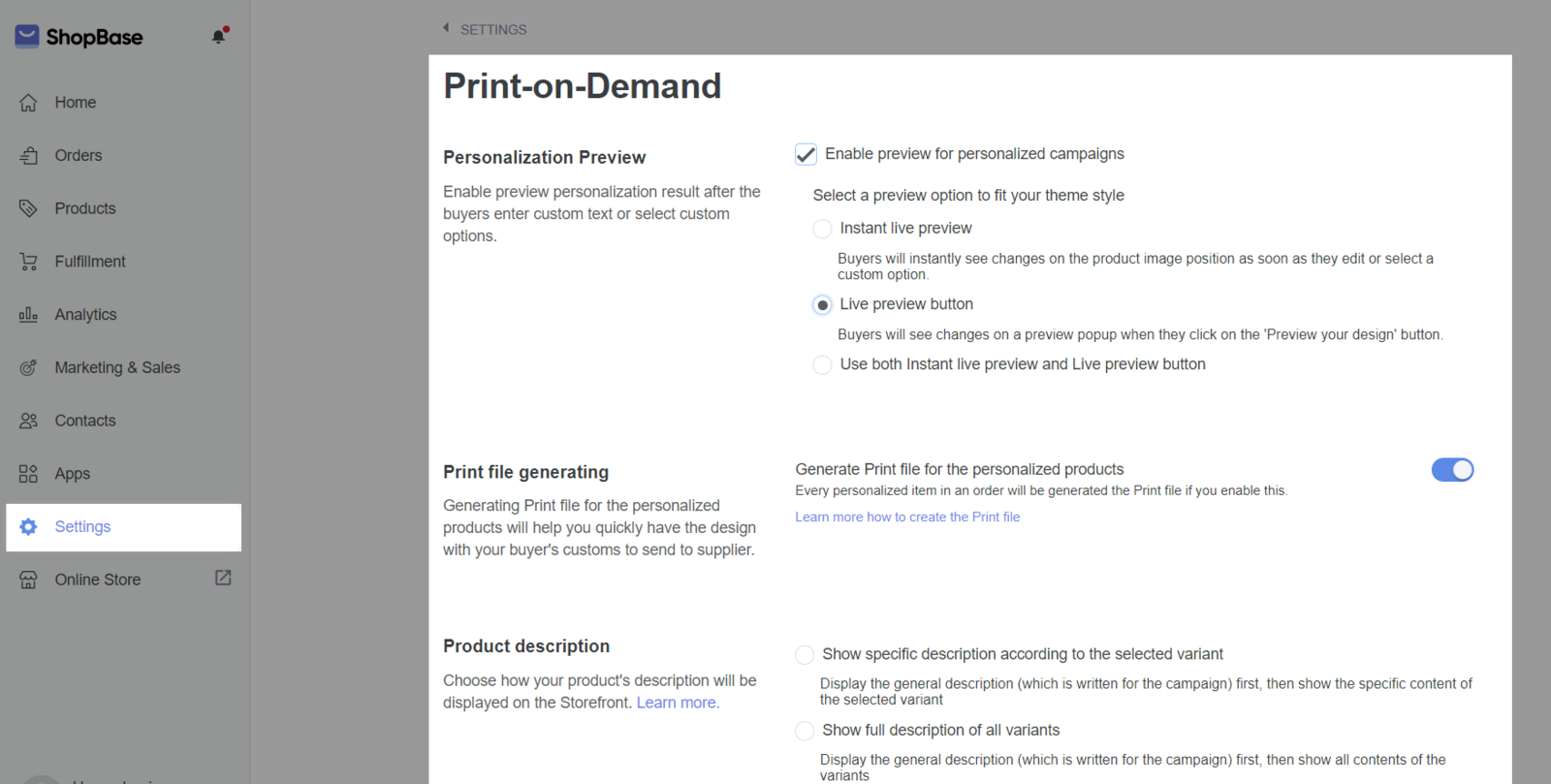Click the notification bell icon

pyautogui.click(x=219, y=36)
